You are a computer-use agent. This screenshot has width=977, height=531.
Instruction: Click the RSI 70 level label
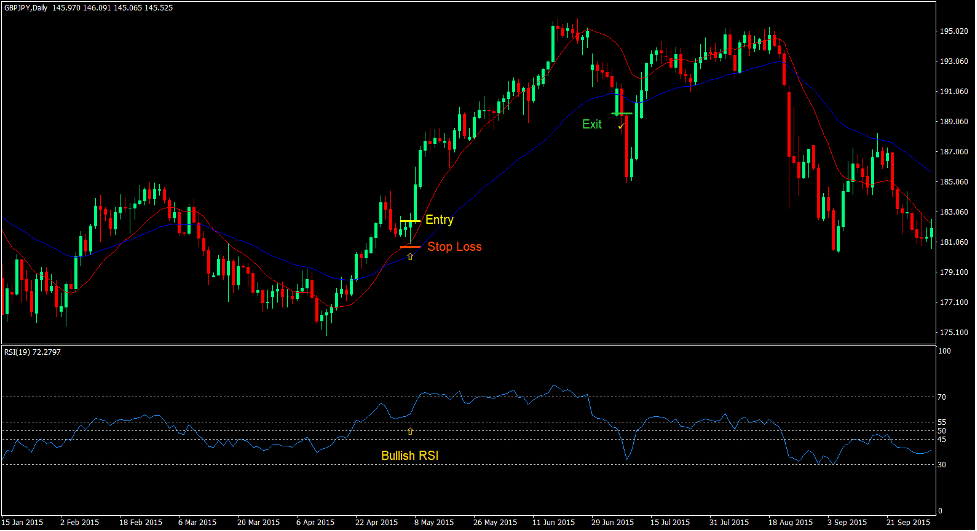click(x=942, y=397)
